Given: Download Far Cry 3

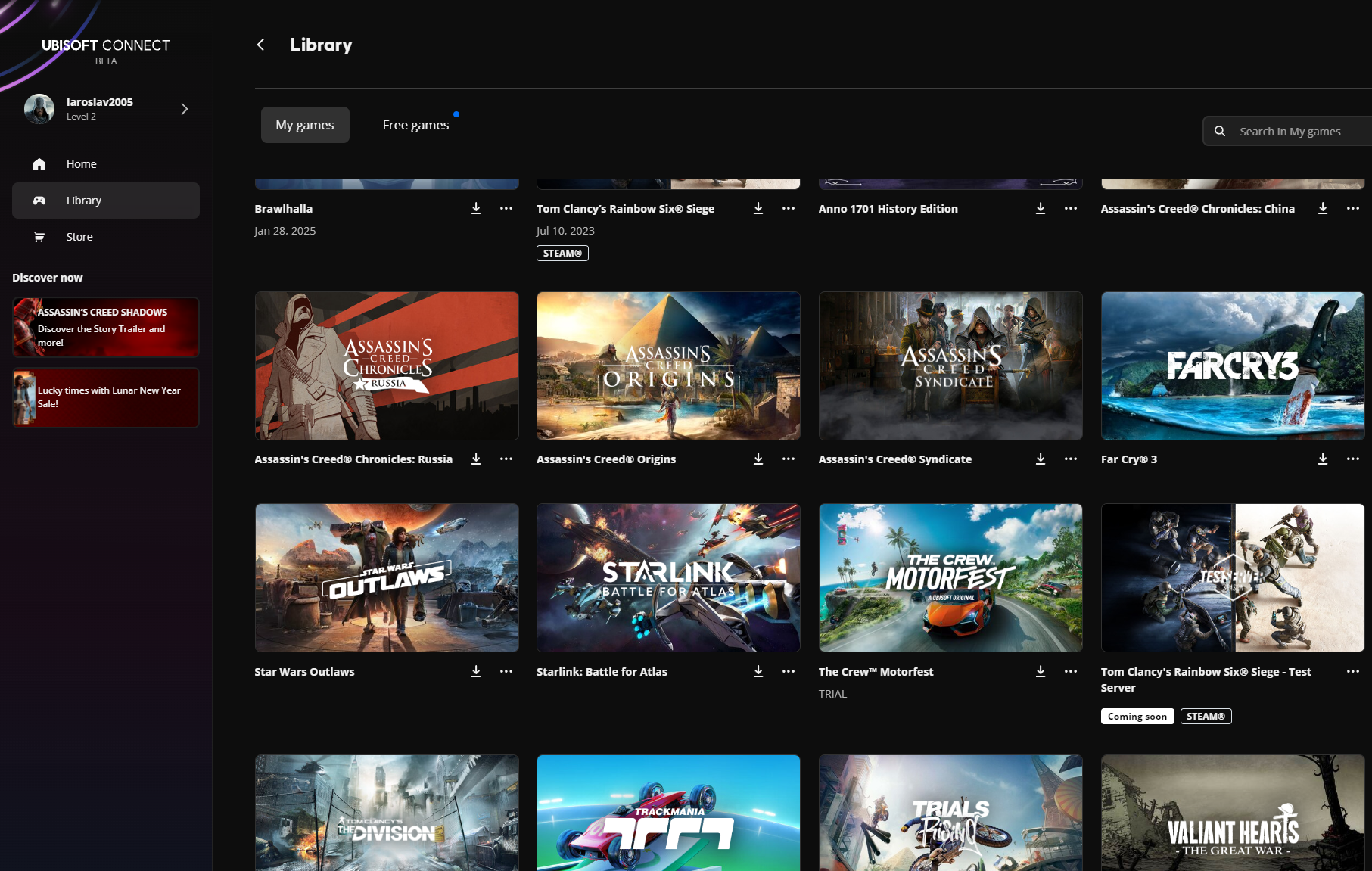Looking at the screenshot, I should [1323, 459].
